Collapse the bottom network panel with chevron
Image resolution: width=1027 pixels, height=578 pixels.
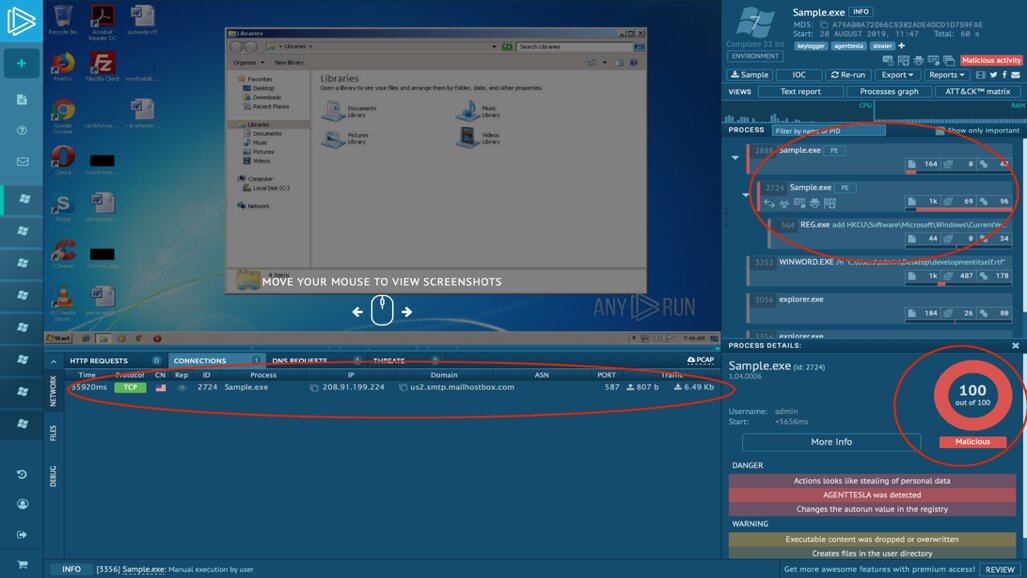click(x=53, y=361)
